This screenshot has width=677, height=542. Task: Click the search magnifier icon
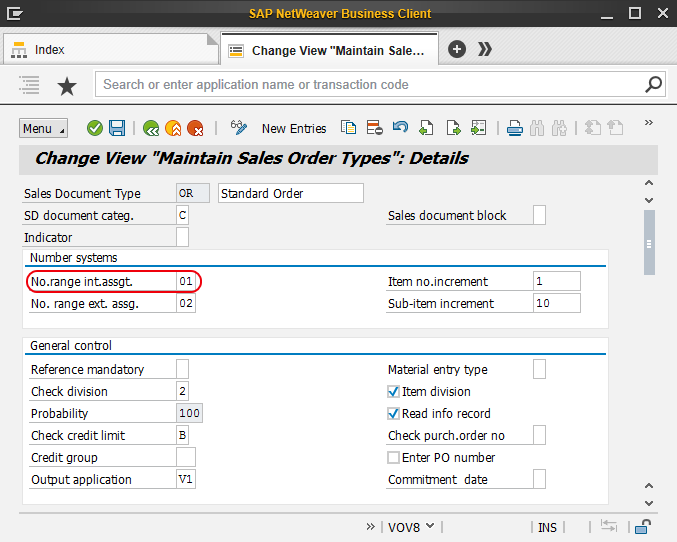[653, 84]
